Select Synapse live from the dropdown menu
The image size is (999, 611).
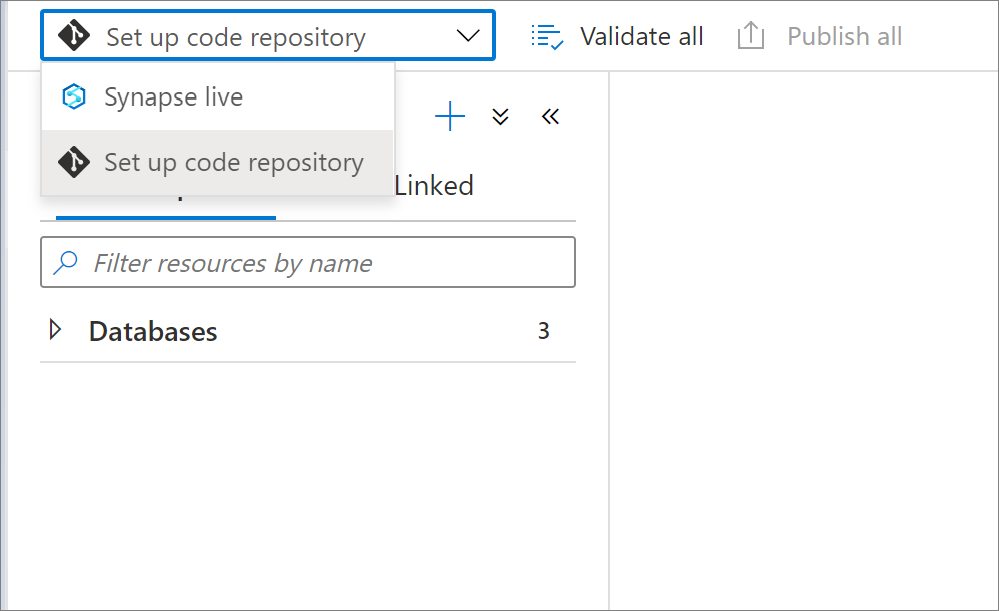172,96
